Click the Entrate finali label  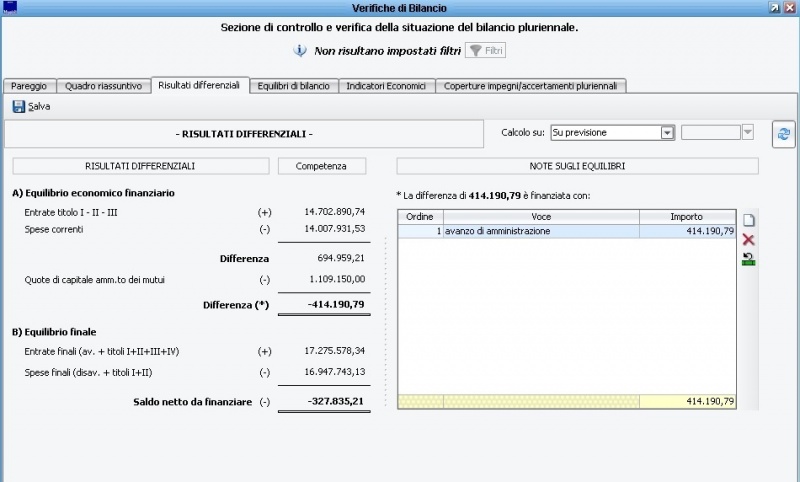[x=102, y=351]
